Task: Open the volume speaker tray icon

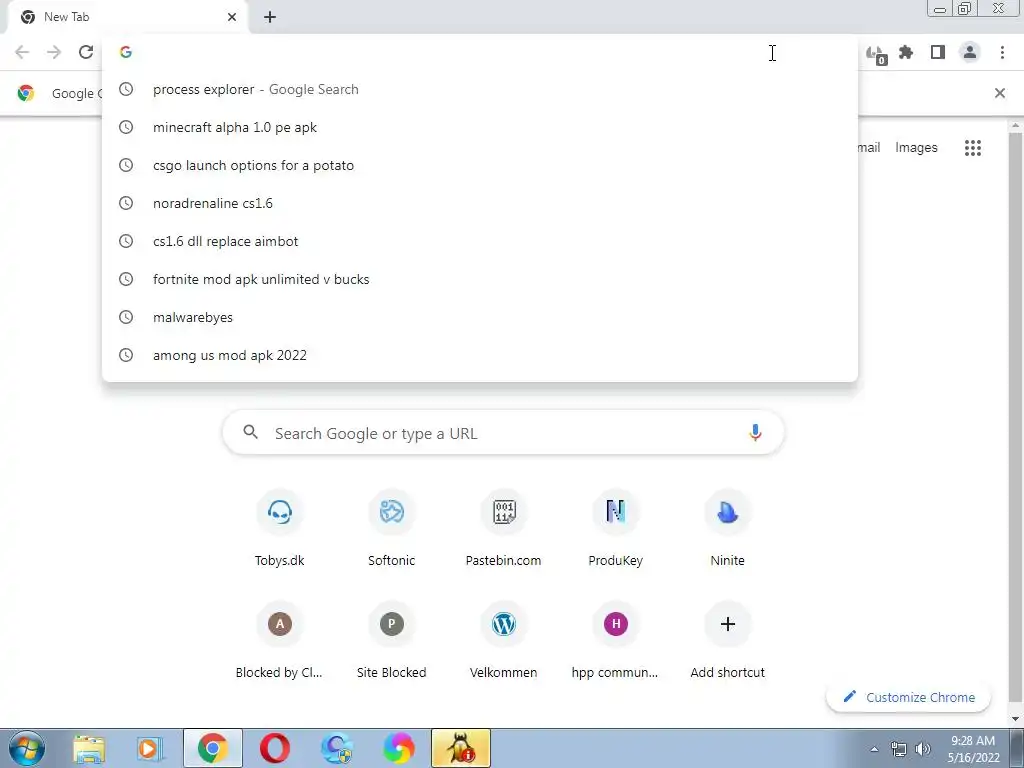Action: [x=923, y=749]
